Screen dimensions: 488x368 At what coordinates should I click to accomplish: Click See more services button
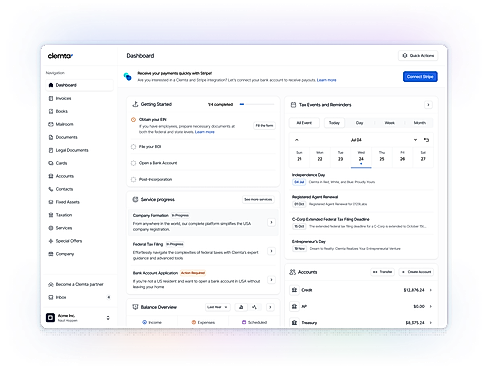(x=258, y=199)
